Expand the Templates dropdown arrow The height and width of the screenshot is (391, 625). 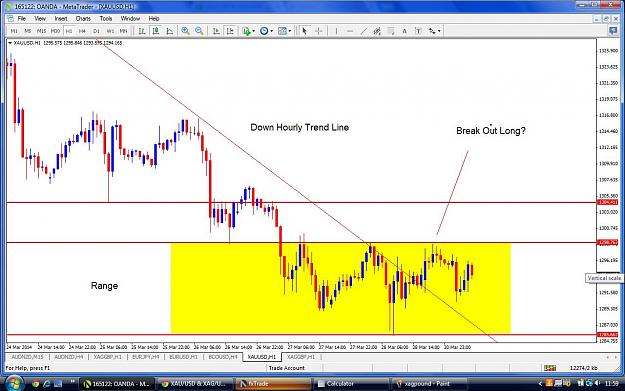(x=290, y=31)
